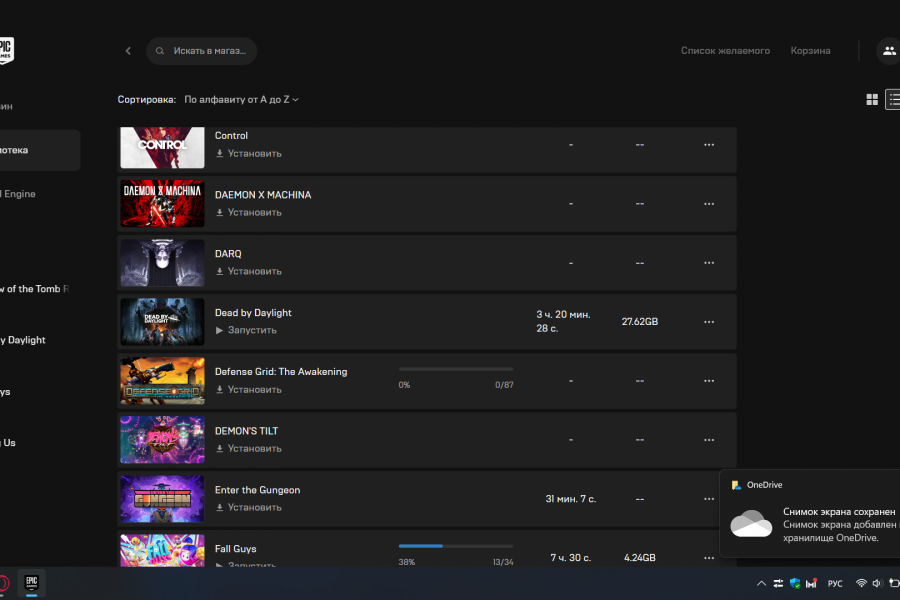This screenshot has height=600, width=900.
Task: Open the three-dot menu for DEMON'S TILT
Action: coord(709,440)
